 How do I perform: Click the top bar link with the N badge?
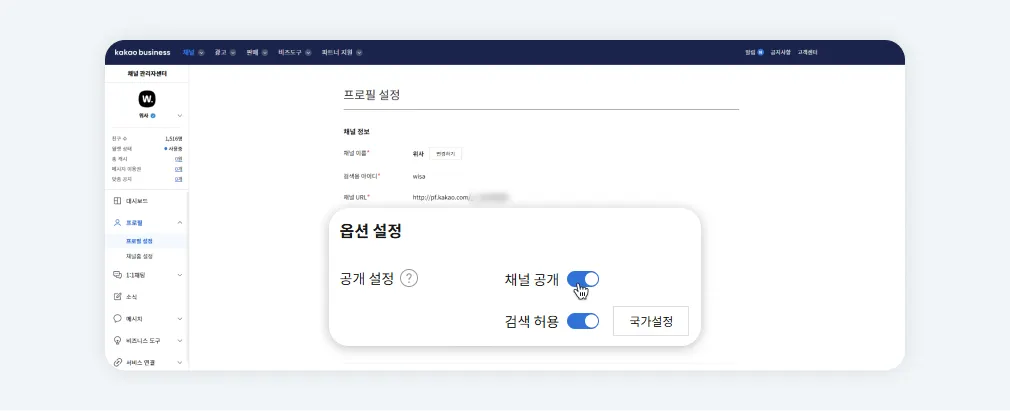(750, 52)
